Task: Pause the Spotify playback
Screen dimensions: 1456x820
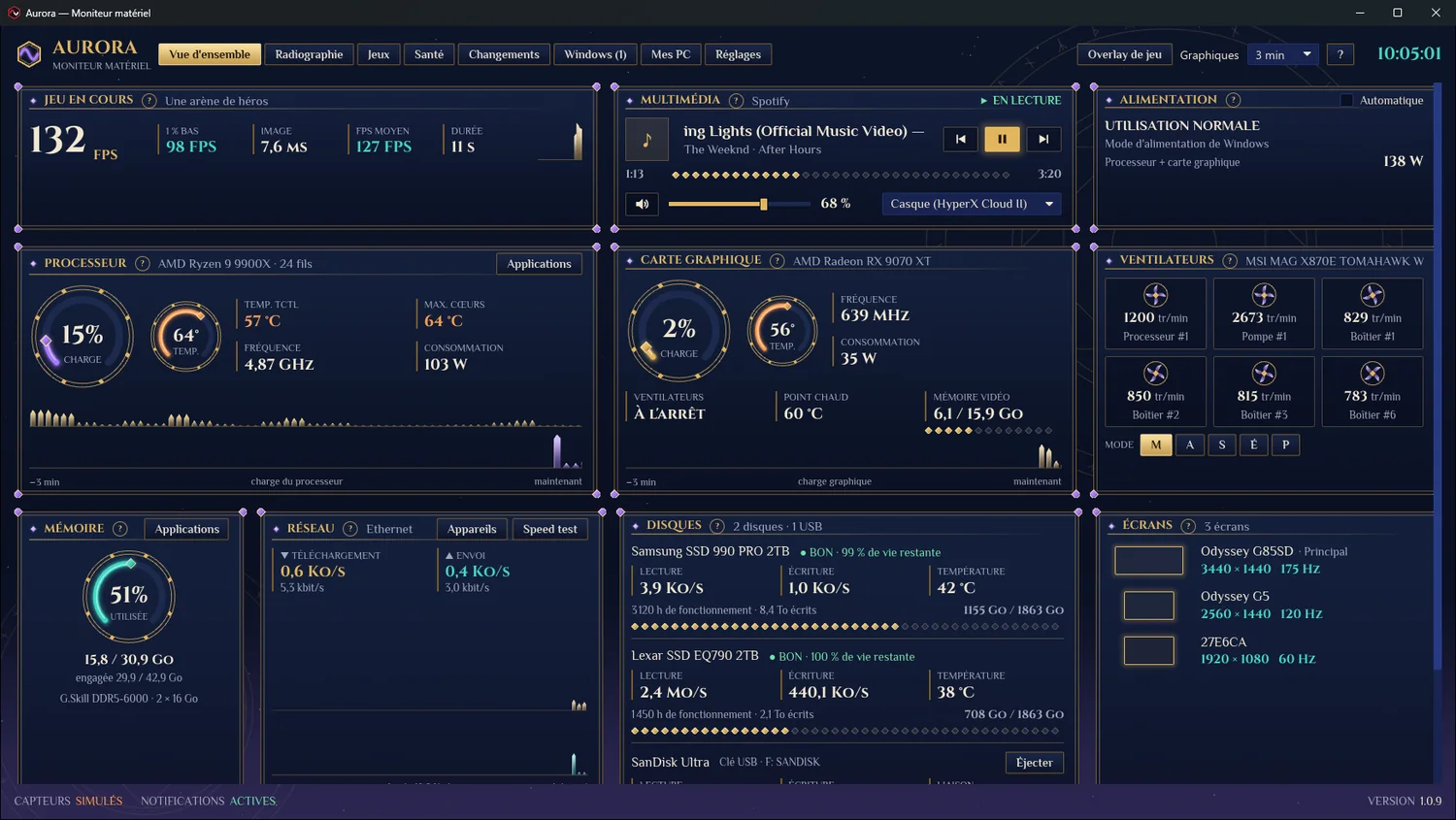Action: (1002, 139)
